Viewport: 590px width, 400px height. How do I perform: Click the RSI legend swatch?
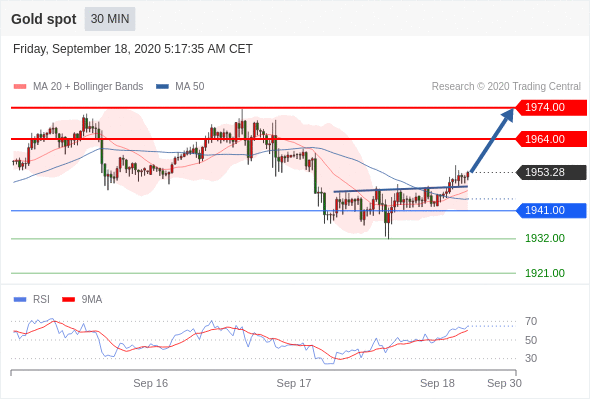point(20,300)
